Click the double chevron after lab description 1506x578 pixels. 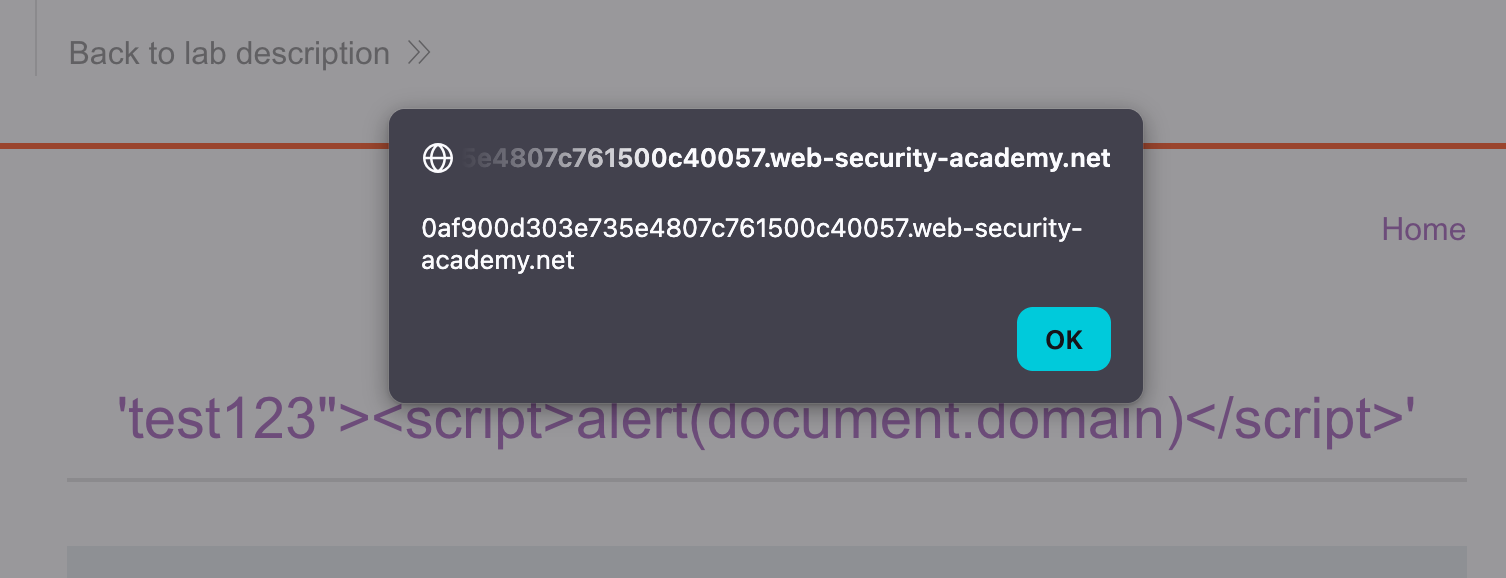(419, 53)
